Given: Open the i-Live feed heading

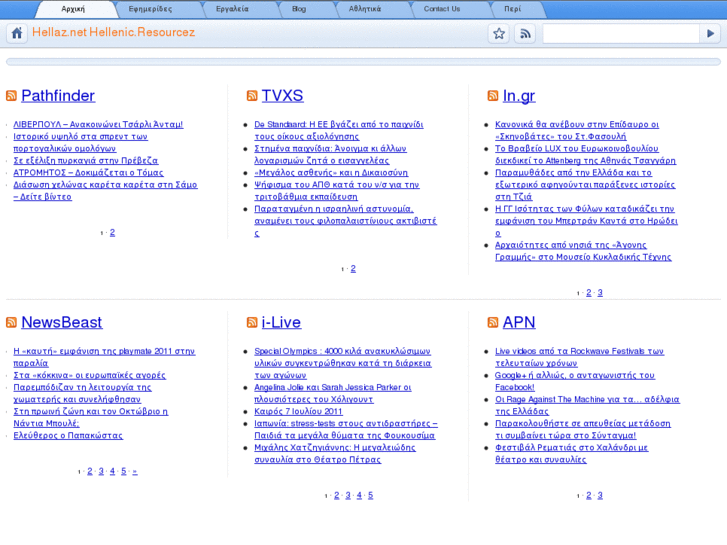Looking at the screenshot, I should (281, 322).
